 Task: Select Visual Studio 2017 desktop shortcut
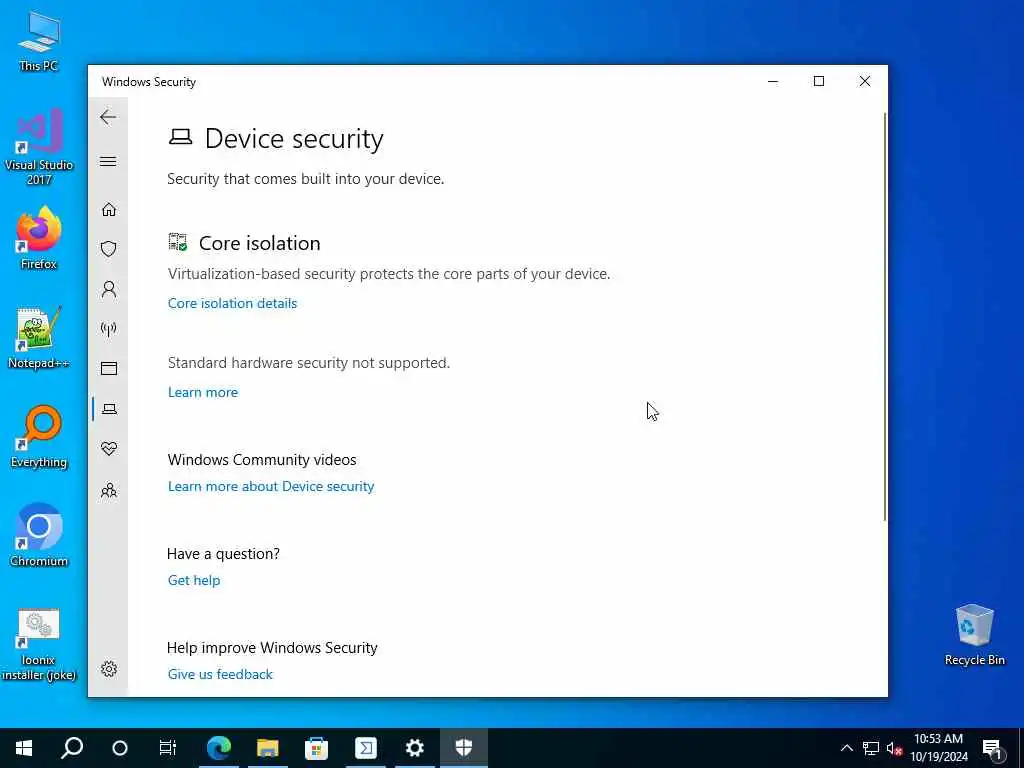[39, 148]
